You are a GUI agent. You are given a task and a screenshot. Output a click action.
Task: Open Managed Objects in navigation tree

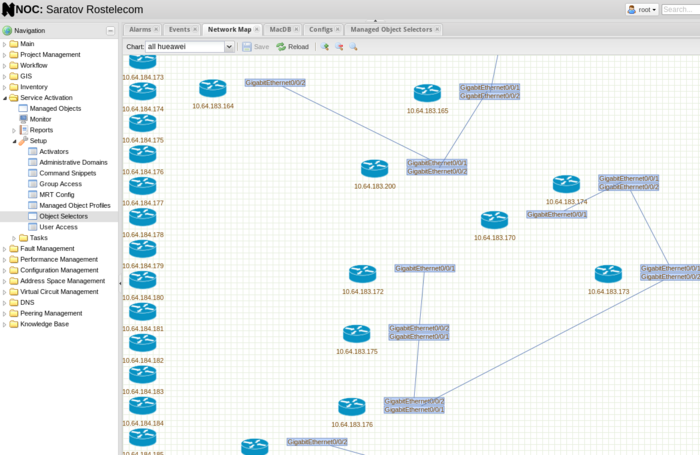55,109
